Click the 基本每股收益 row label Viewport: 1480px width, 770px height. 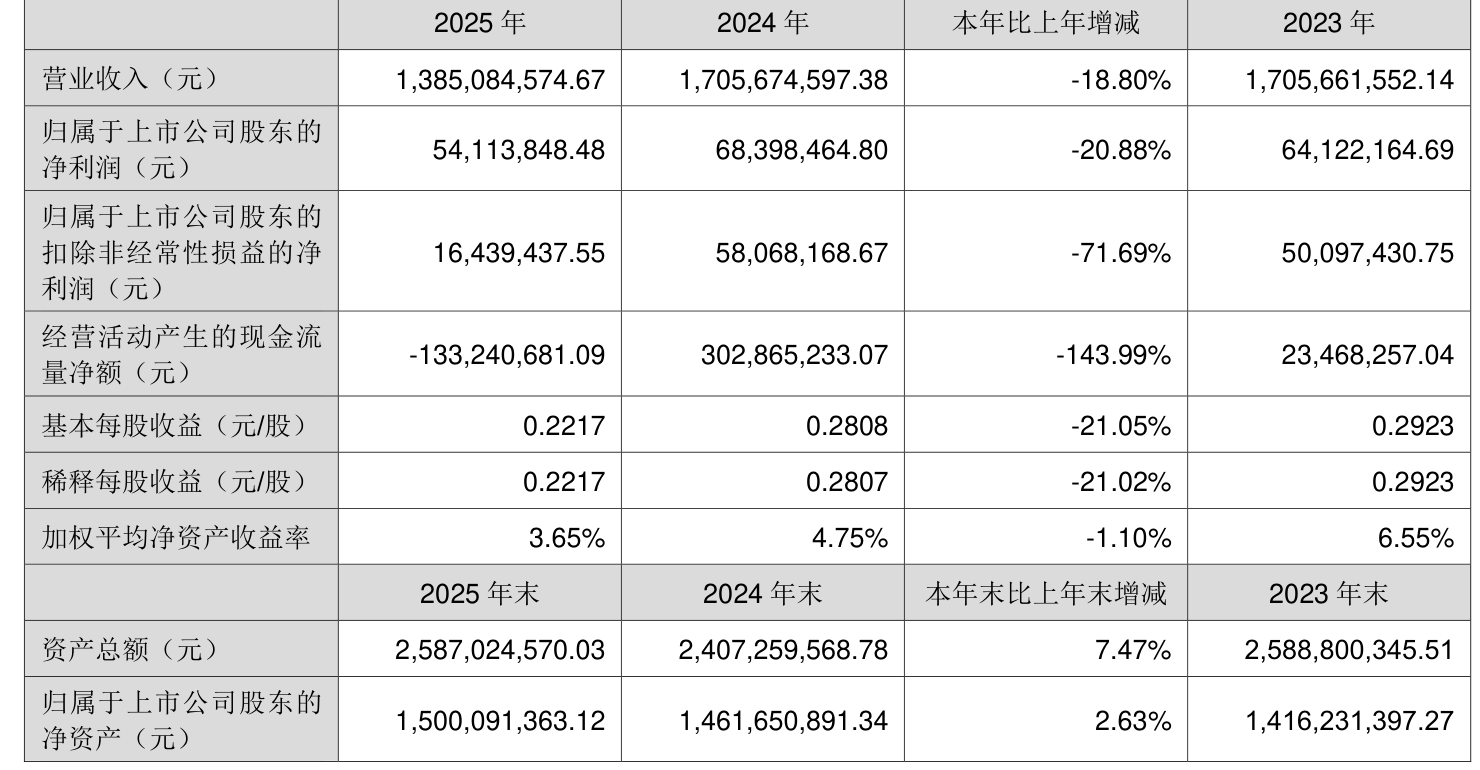pyautogui.click(x=173, y=426)
